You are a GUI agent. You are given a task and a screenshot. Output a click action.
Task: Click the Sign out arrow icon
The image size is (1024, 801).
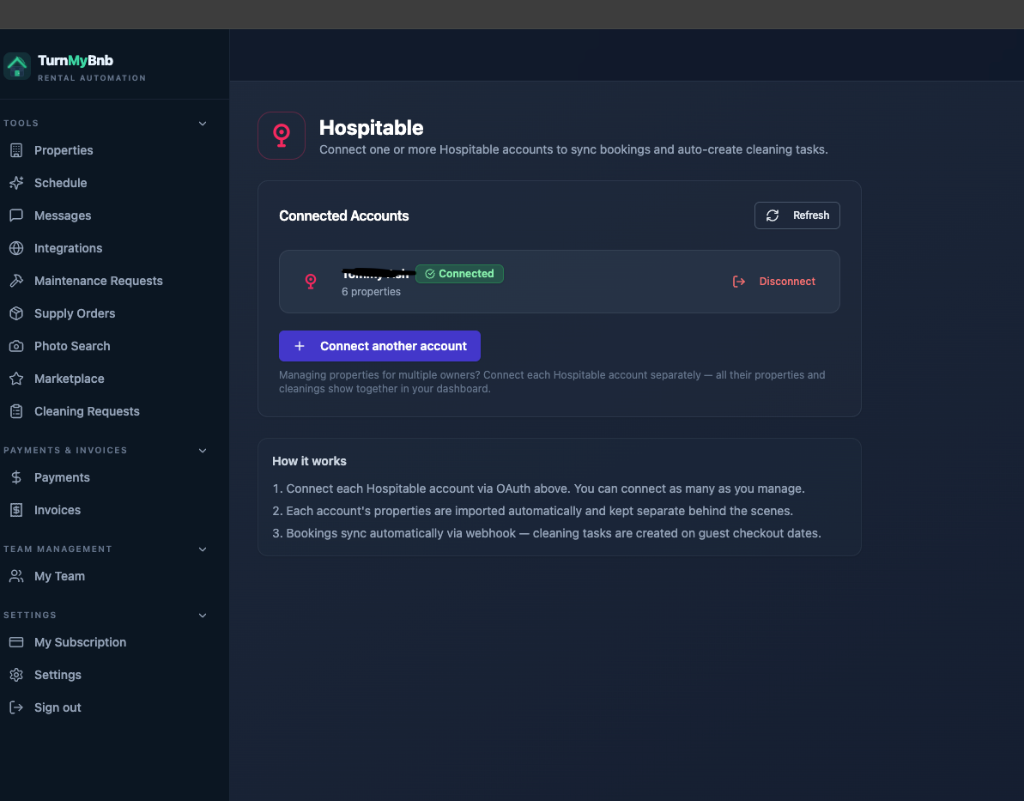16,708
